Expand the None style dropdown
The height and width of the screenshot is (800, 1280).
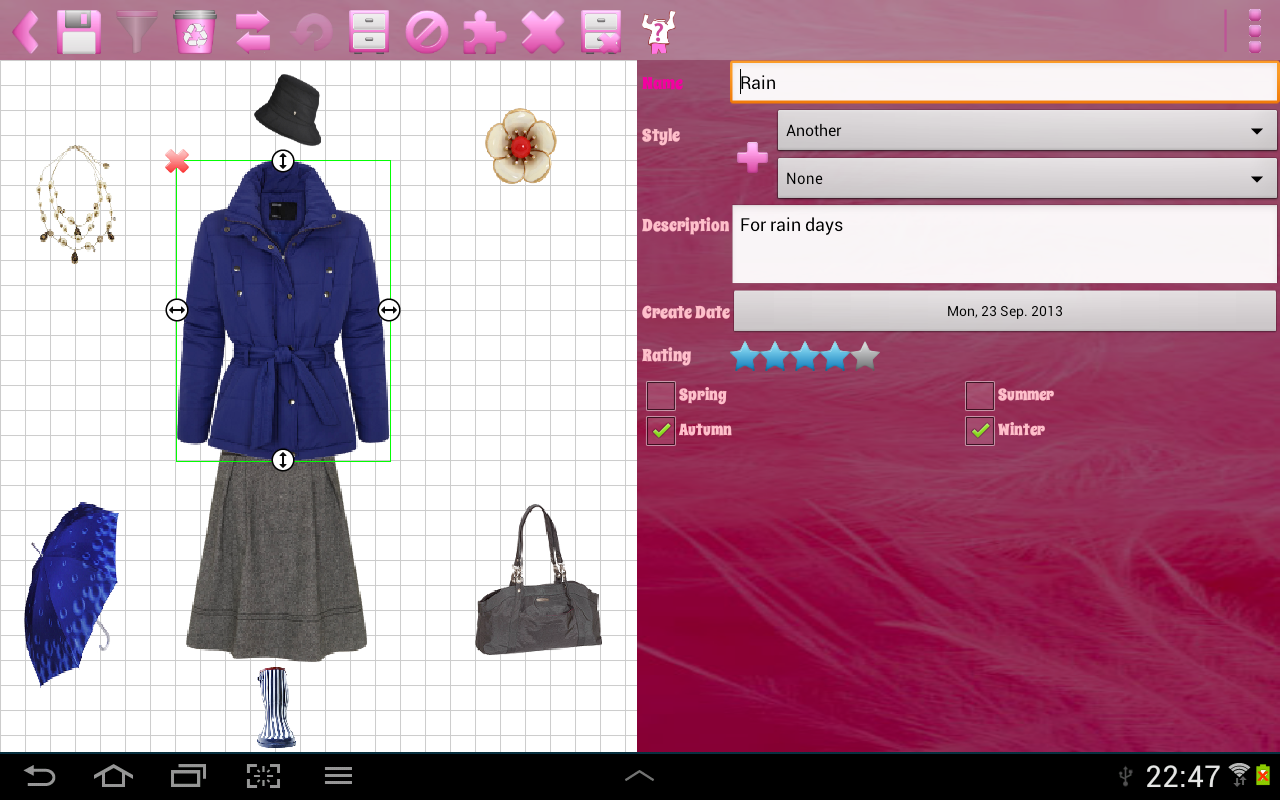tap(1026, 178)
